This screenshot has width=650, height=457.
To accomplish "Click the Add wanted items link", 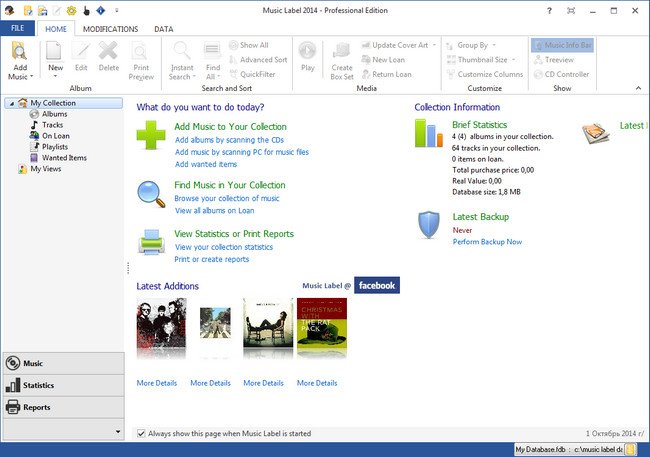I will (206, 164).
